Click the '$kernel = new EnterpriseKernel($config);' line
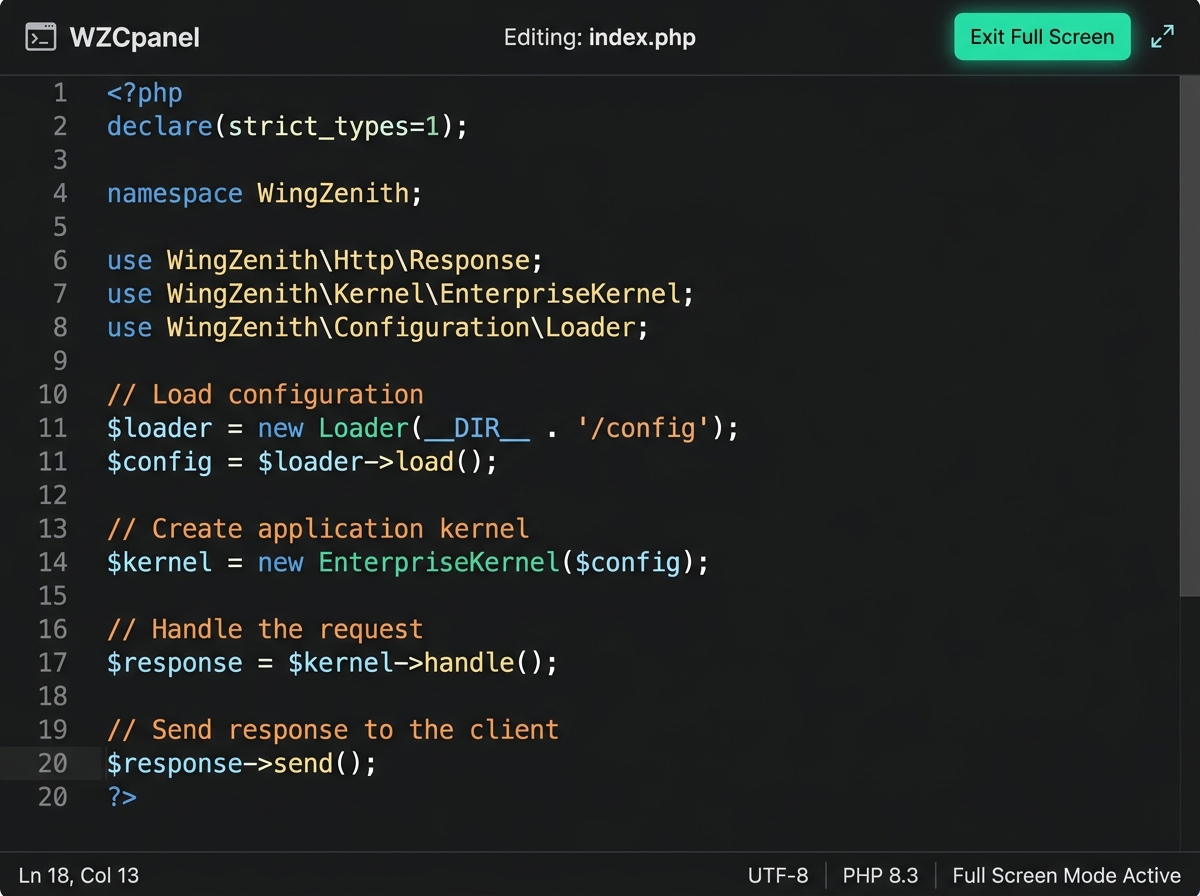This screenshot has height=896, width=1200. coord(408,562)
